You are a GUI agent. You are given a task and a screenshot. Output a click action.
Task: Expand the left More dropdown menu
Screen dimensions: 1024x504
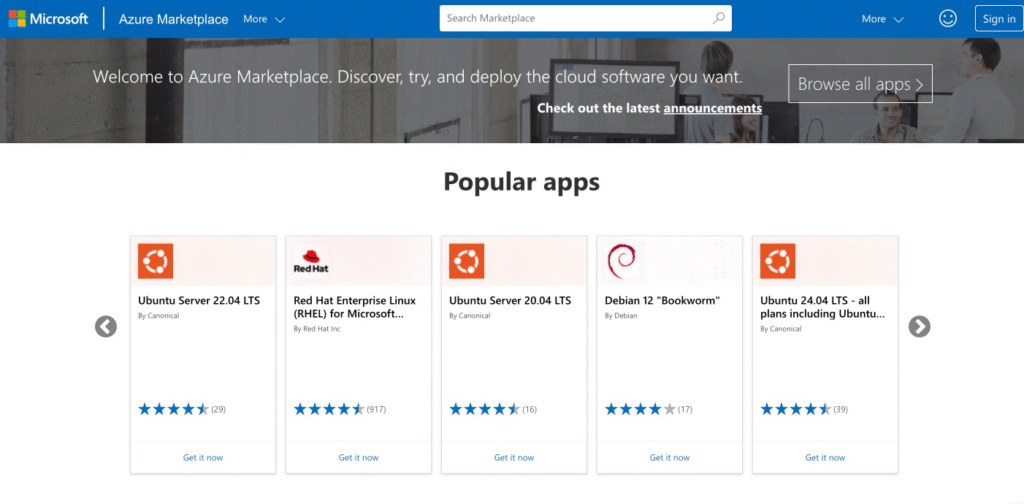pos(264,19)
